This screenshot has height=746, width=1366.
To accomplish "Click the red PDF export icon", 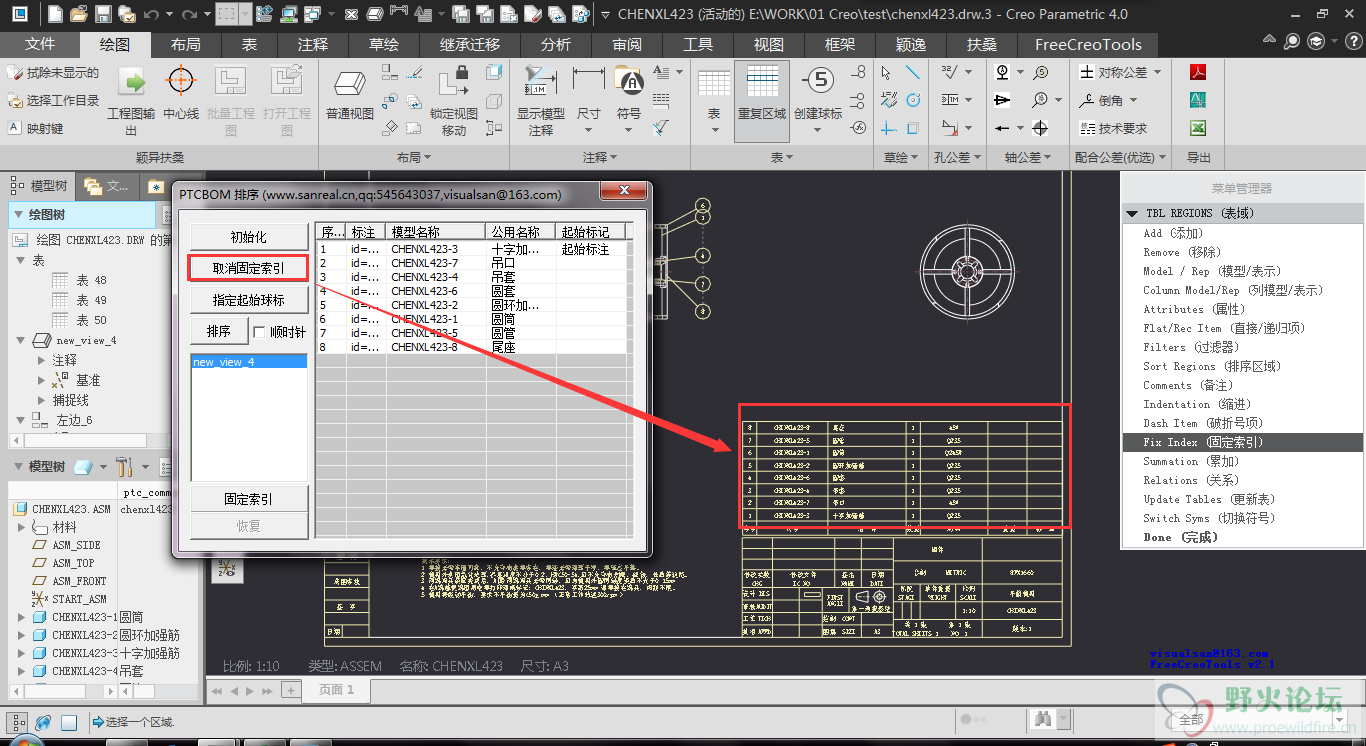I will pyautogui.click(x=1197, y=72).
